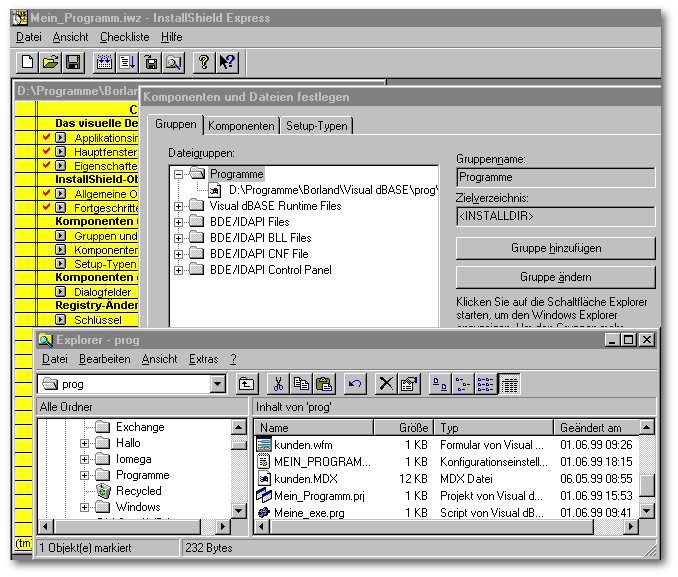Toggle the Allgemeine Optionen checklist checkmark

pyautogui.click(x=46, y=193)
